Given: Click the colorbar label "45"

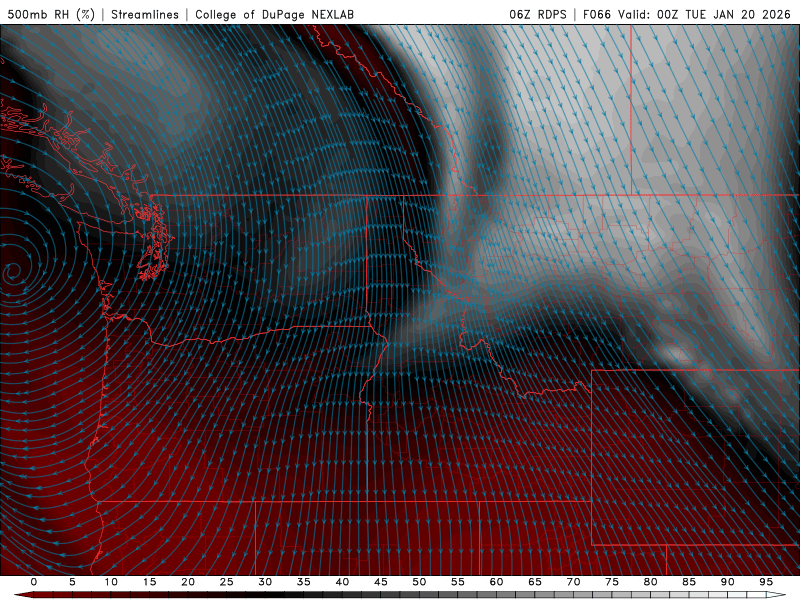Looking at the screenshot, I should 381,582.
